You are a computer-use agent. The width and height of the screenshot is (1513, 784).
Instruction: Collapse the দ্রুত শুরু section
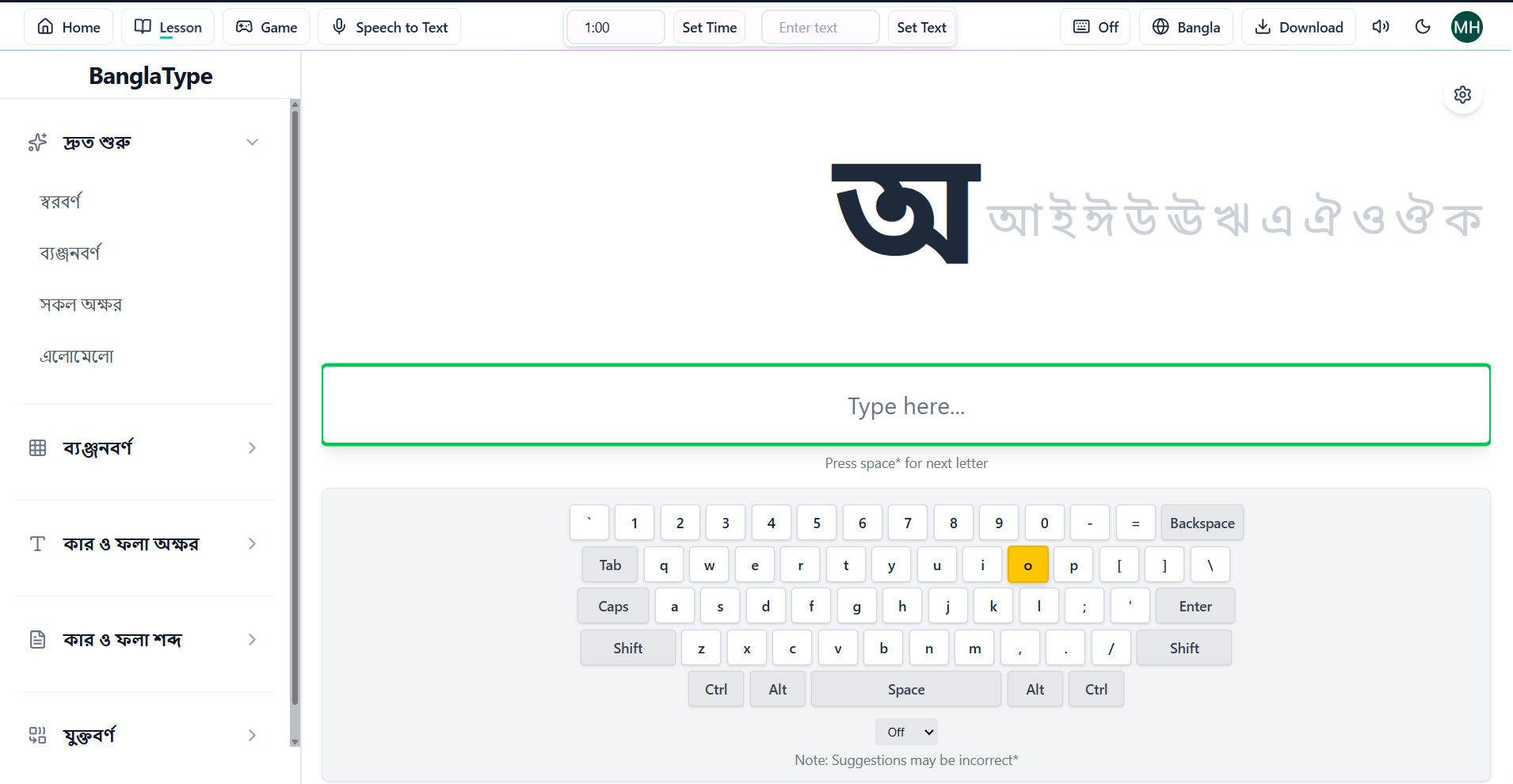pyautogui.click(x=252, y=142)
